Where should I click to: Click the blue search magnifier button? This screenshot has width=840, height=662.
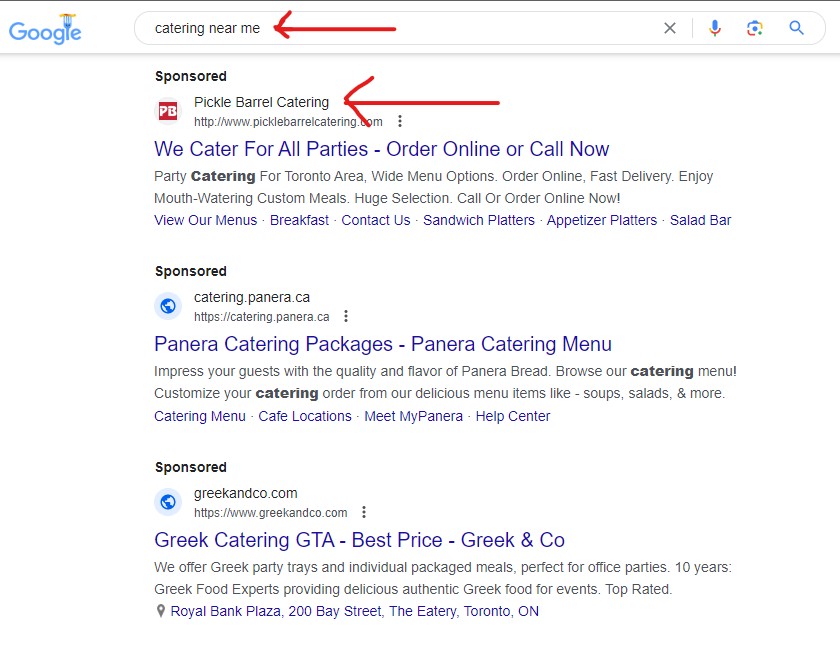[797, 29]
